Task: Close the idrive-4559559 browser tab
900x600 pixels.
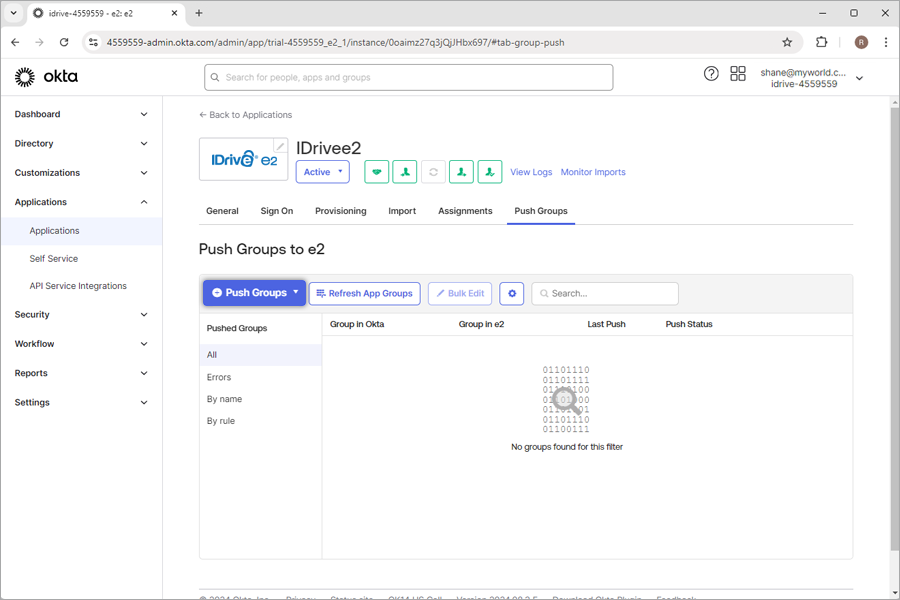Action: pyautogui.click(x=174, y=13)
